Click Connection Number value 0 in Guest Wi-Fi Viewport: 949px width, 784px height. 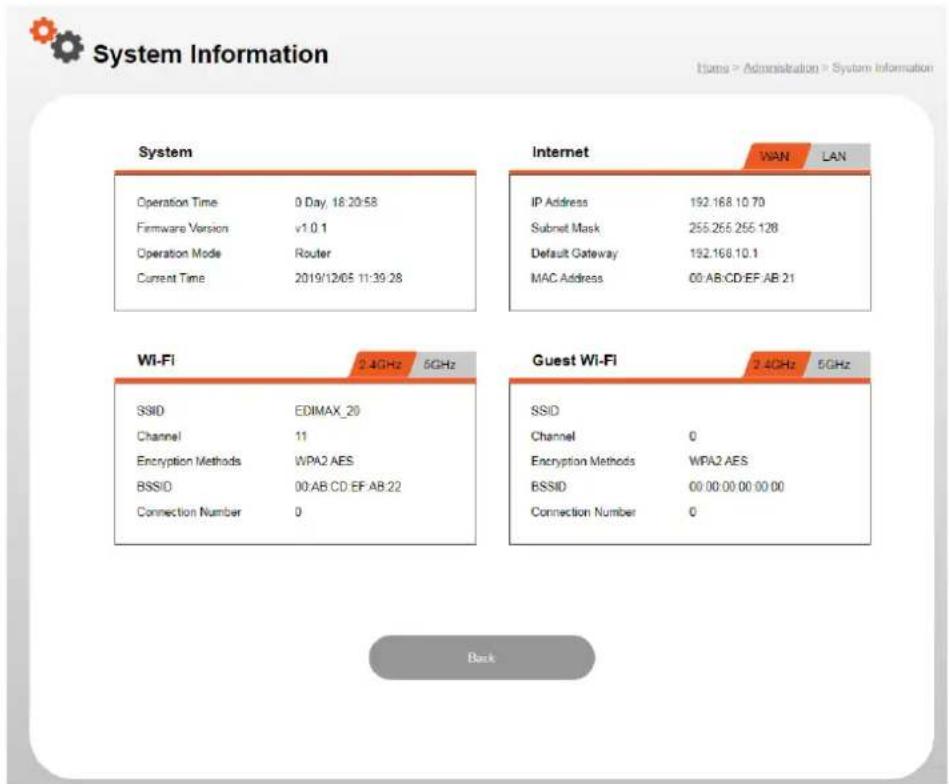693,512
